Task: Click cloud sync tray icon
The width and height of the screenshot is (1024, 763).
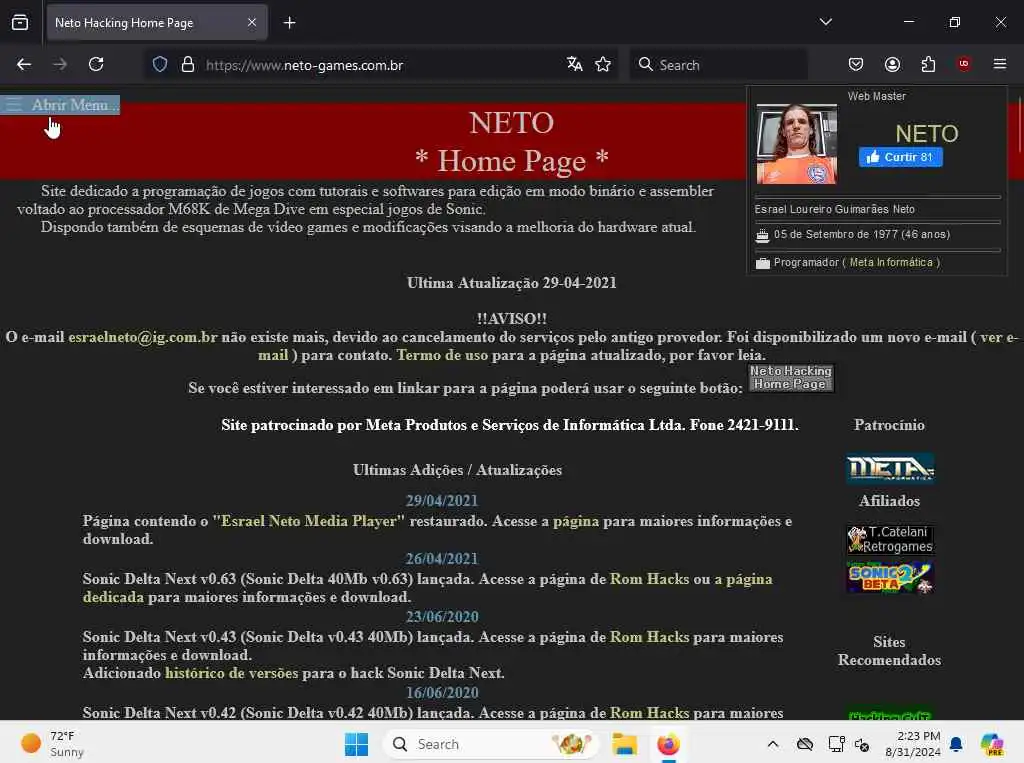Action: [805, 744]
